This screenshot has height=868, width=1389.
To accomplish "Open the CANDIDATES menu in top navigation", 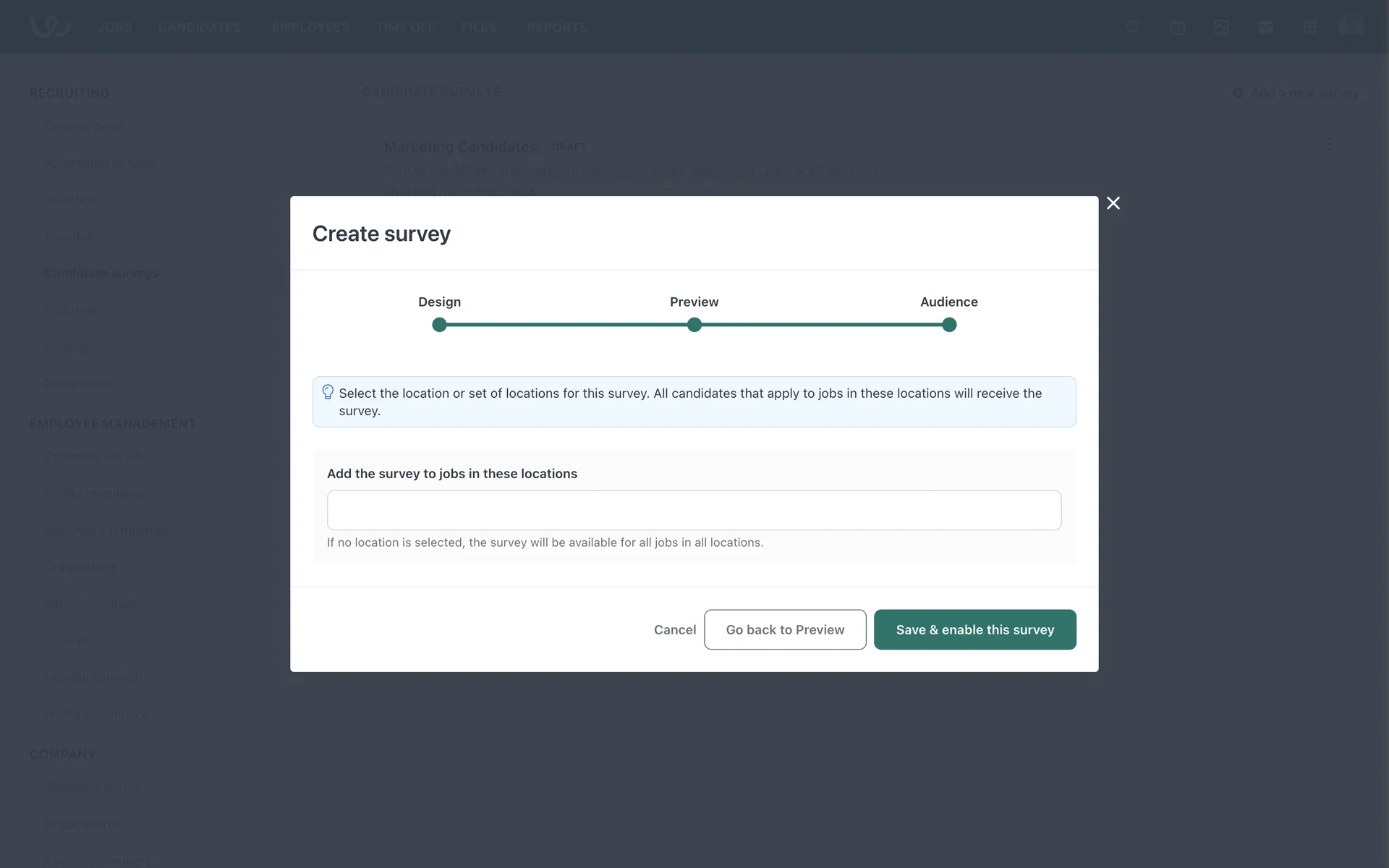I will click(200, 27).
